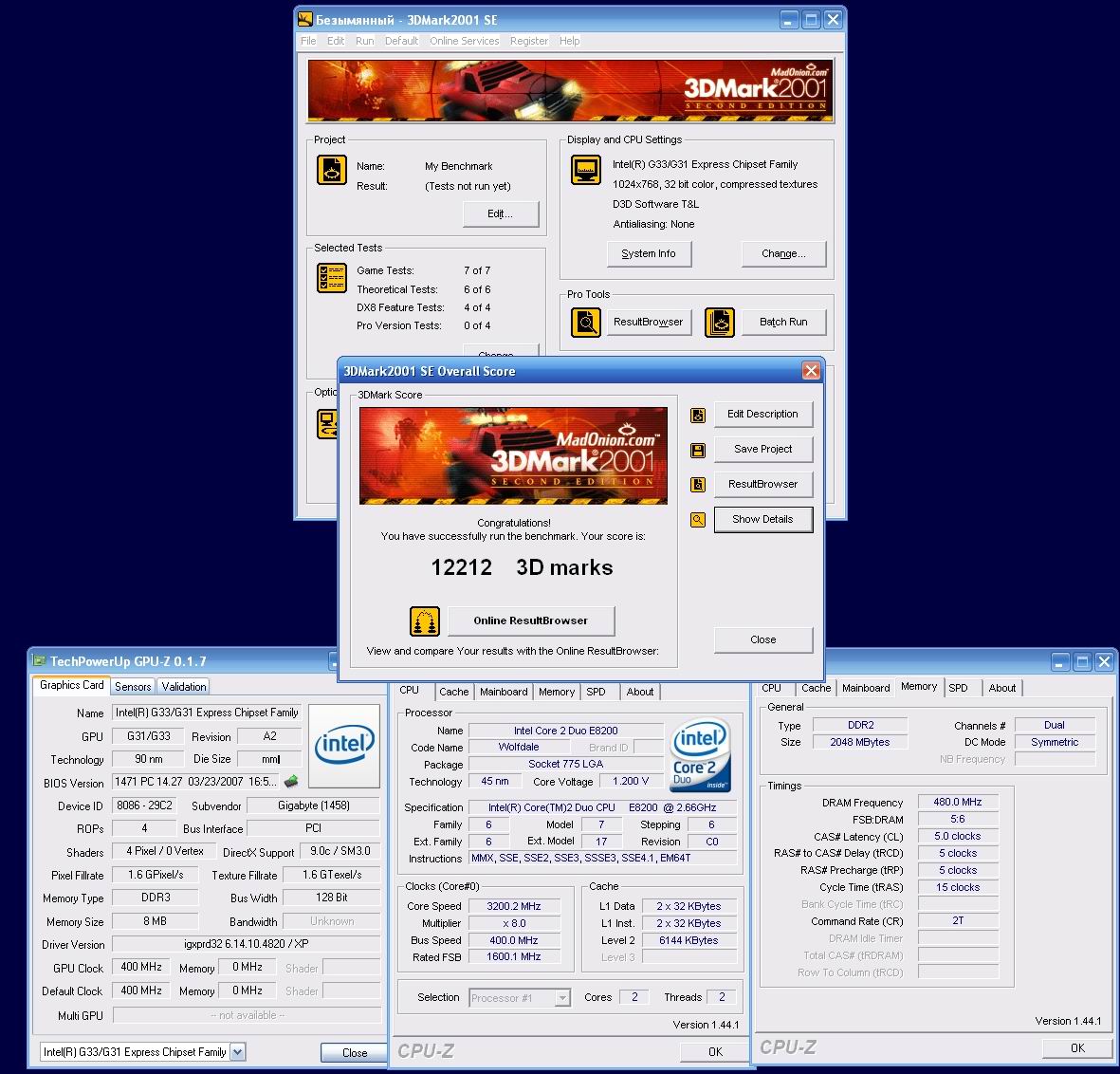Click the Edit... button in Project section
This screenshot has height=1074, width=1120.
point(500,213)
